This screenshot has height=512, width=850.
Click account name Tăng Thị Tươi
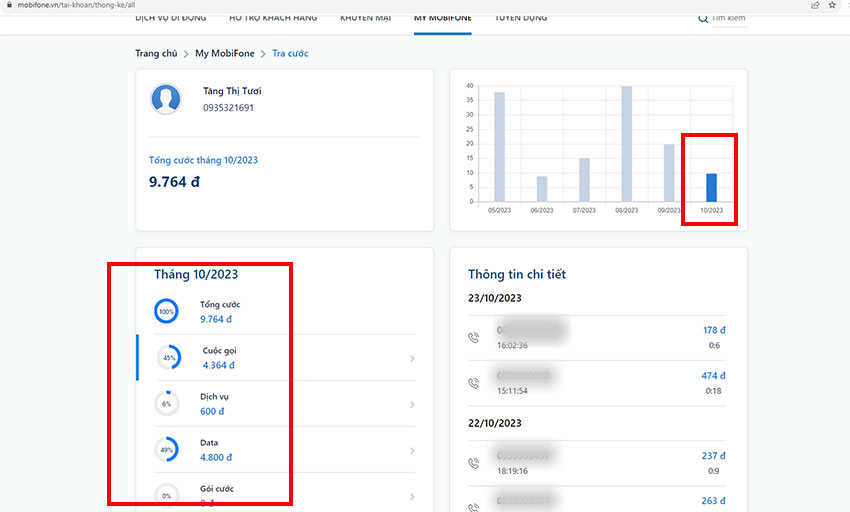coord(232,91)
